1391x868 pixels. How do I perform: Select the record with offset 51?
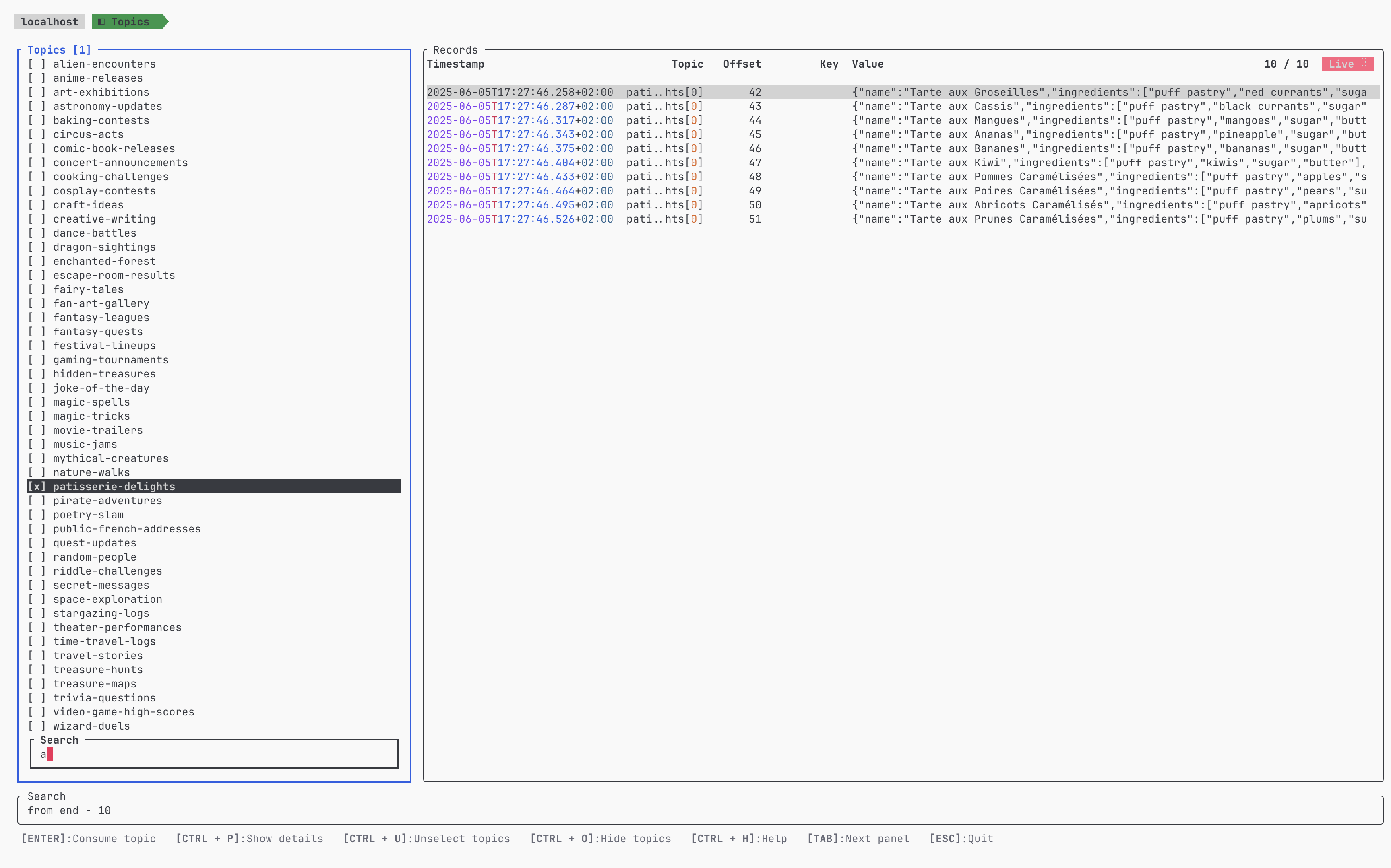click(754, 219)
